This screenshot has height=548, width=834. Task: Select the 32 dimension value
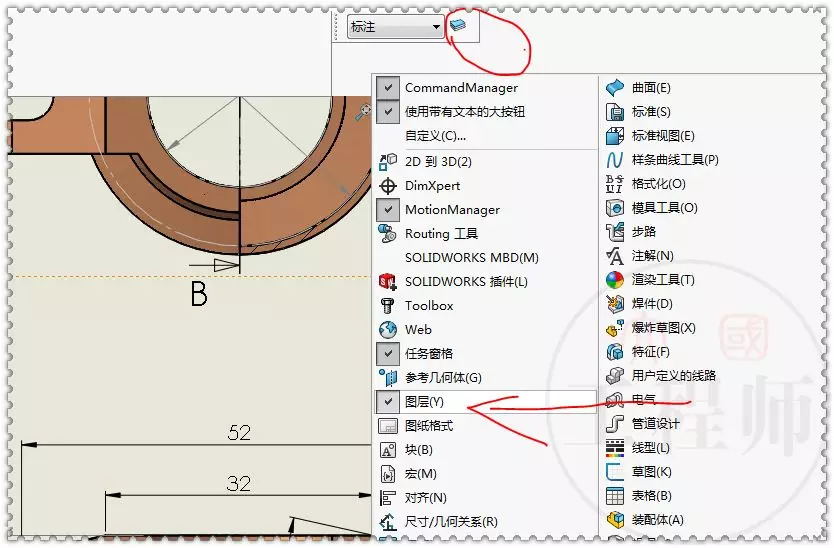point(238,484)
